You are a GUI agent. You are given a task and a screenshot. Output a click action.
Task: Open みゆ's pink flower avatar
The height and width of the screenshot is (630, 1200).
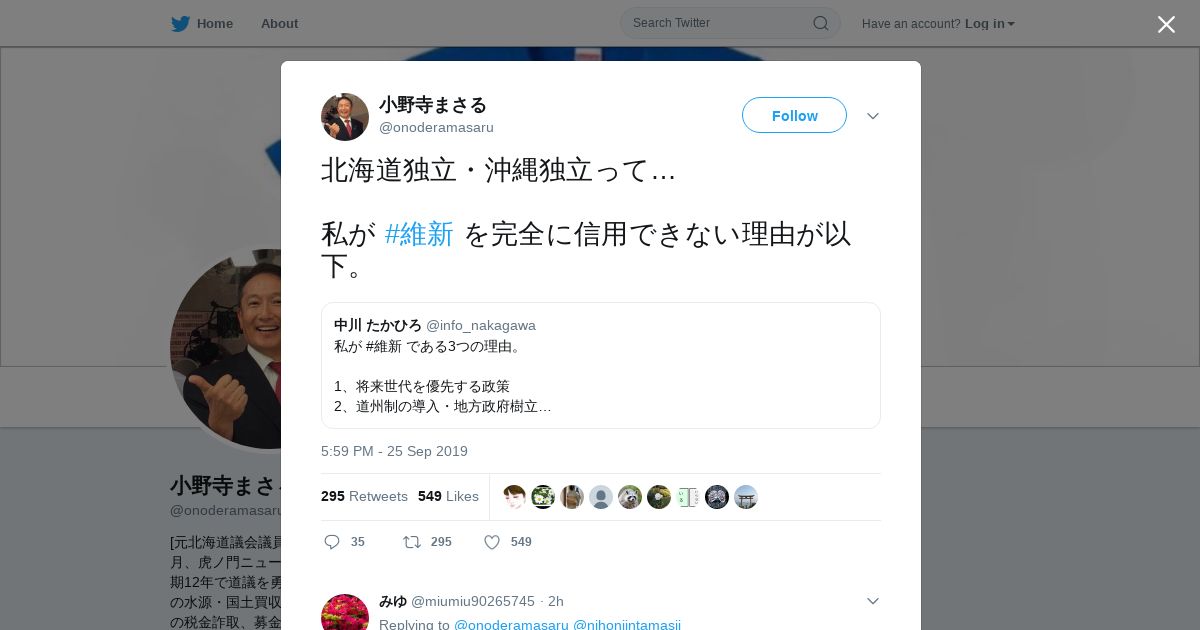[x=345, y=612]
